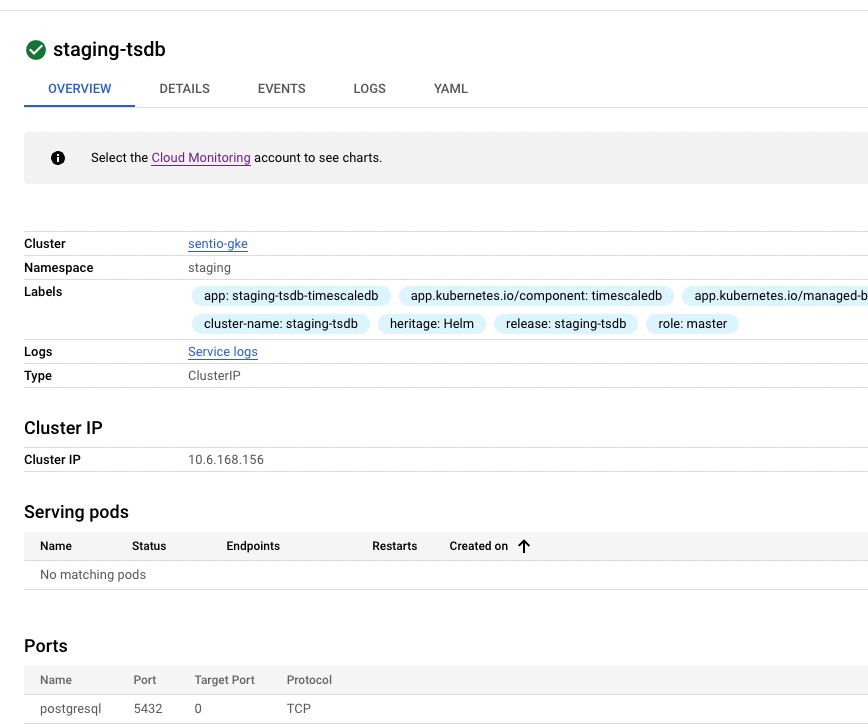Click the sentio-gke cluster link

(x=218, y=243)
